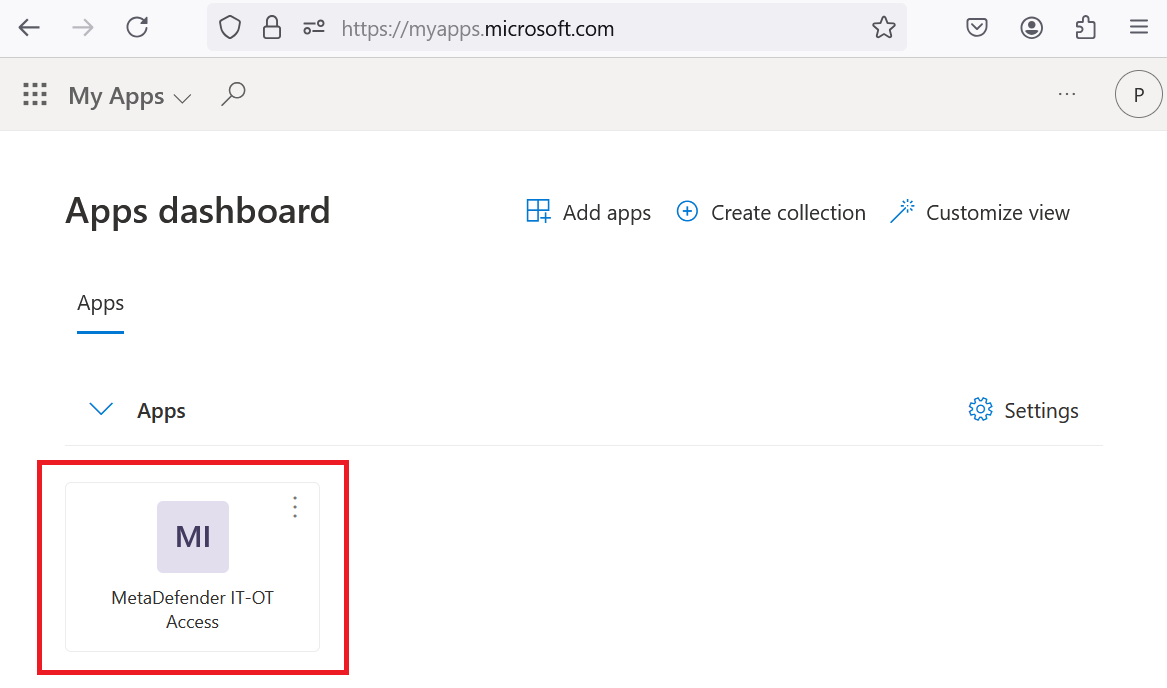Open the header ellipsis more options
The image size is (1167, 688).
[x=1067, y=95]
